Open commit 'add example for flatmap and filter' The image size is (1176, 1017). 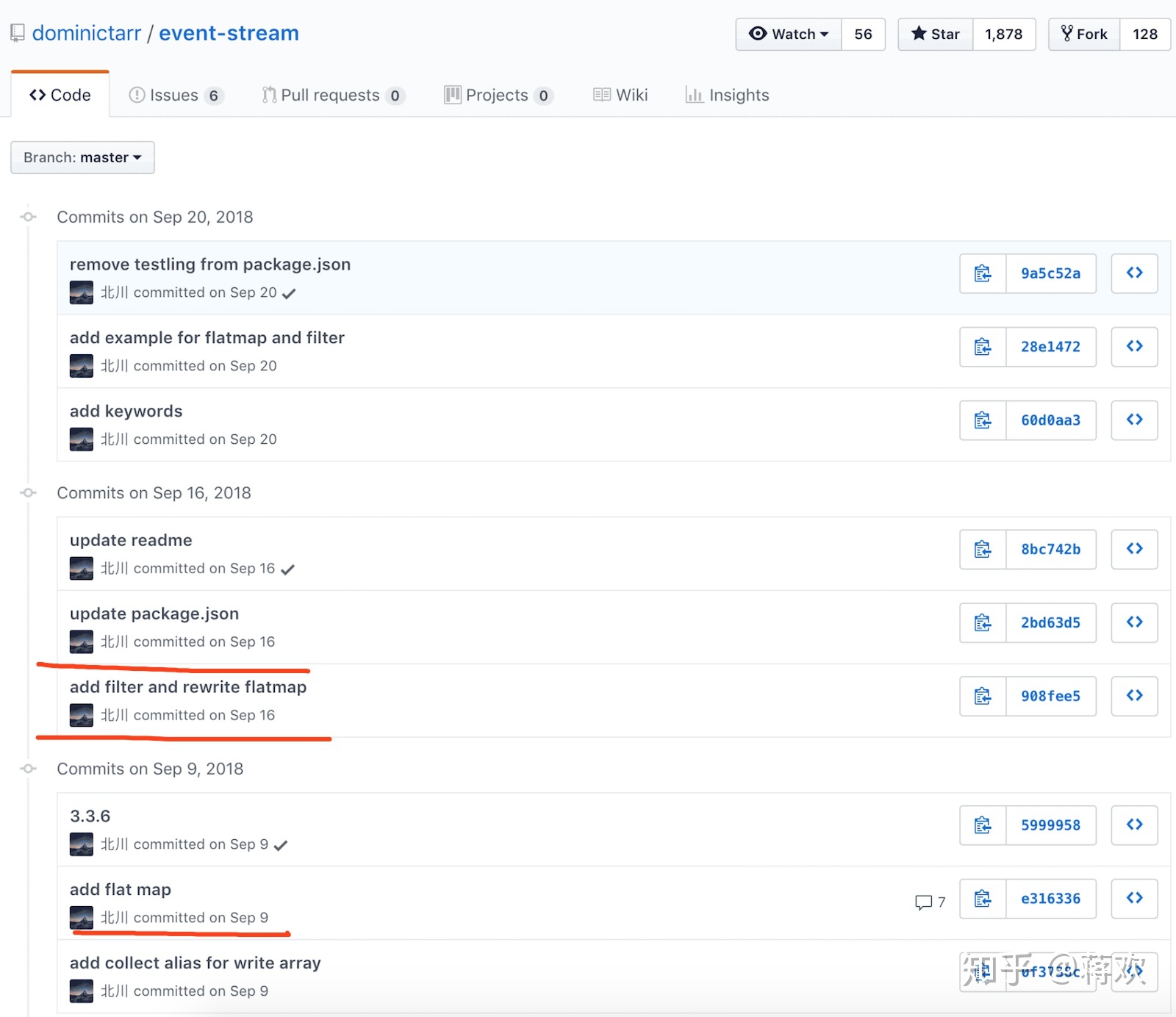click(x=207, y=338)
